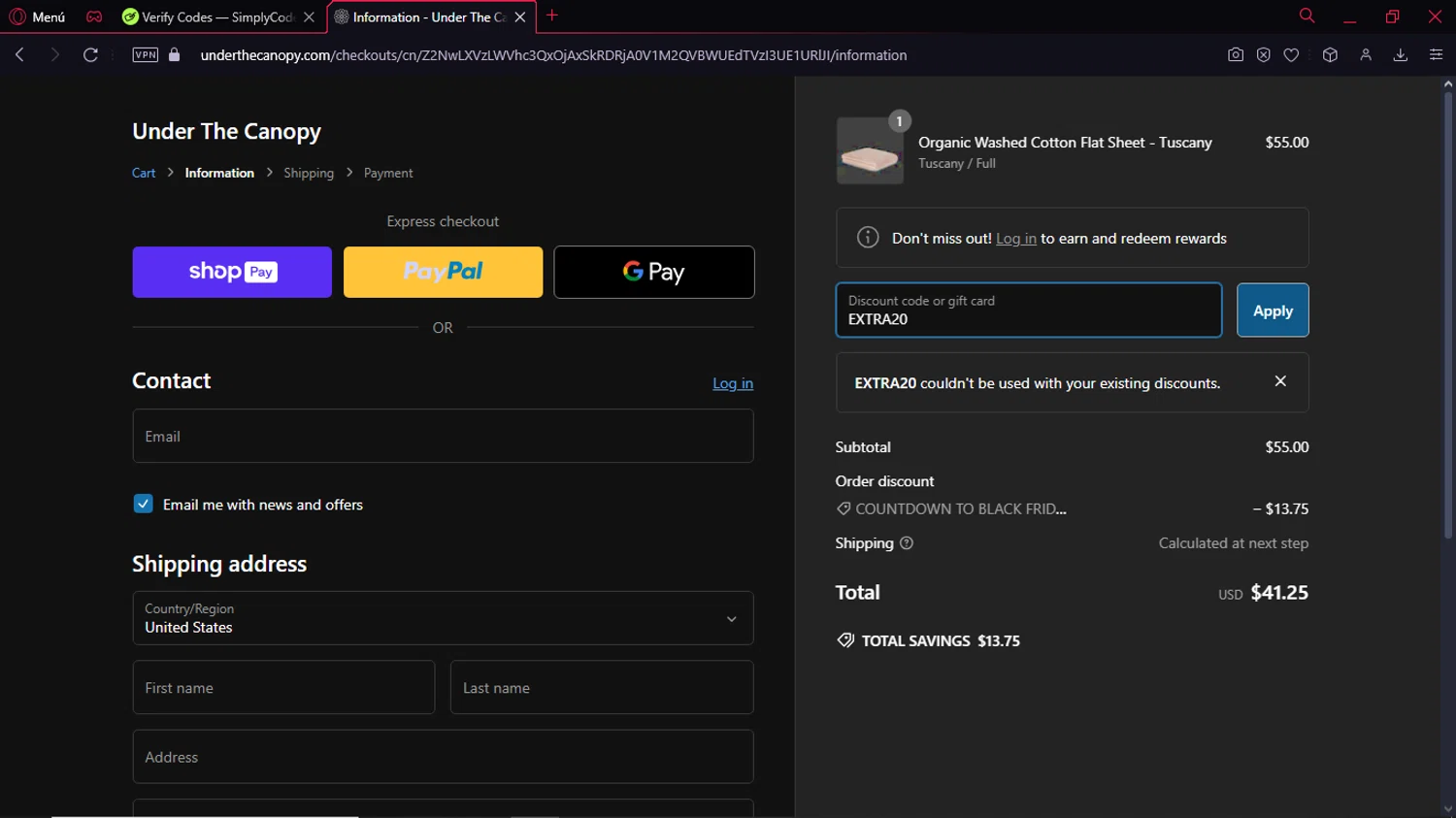Open the ad blocker shield icon
Image resolution: width=1456 pixels, height=818 pixels.
pyautogui.click(x=1263, y=55)
